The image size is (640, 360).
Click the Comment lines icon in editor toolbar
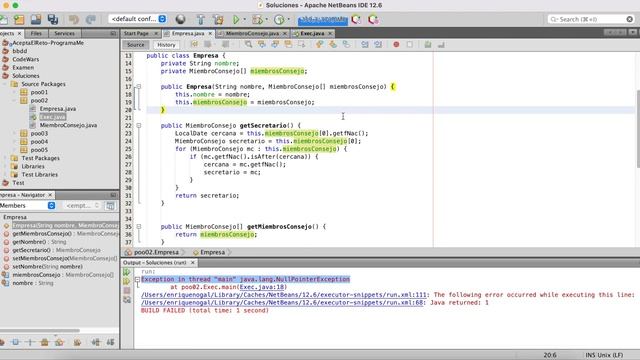tap(428, 44)
